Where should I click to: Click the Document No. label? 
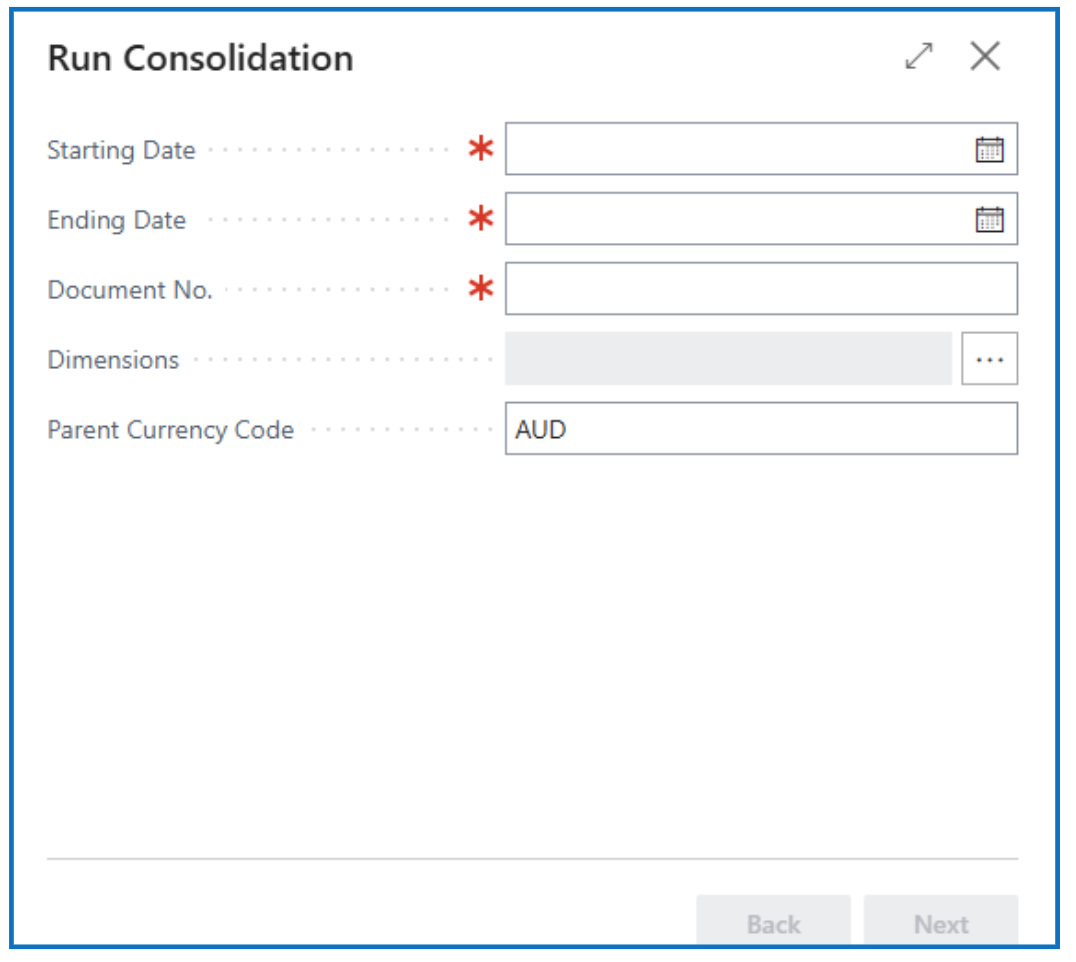point(130,291)
